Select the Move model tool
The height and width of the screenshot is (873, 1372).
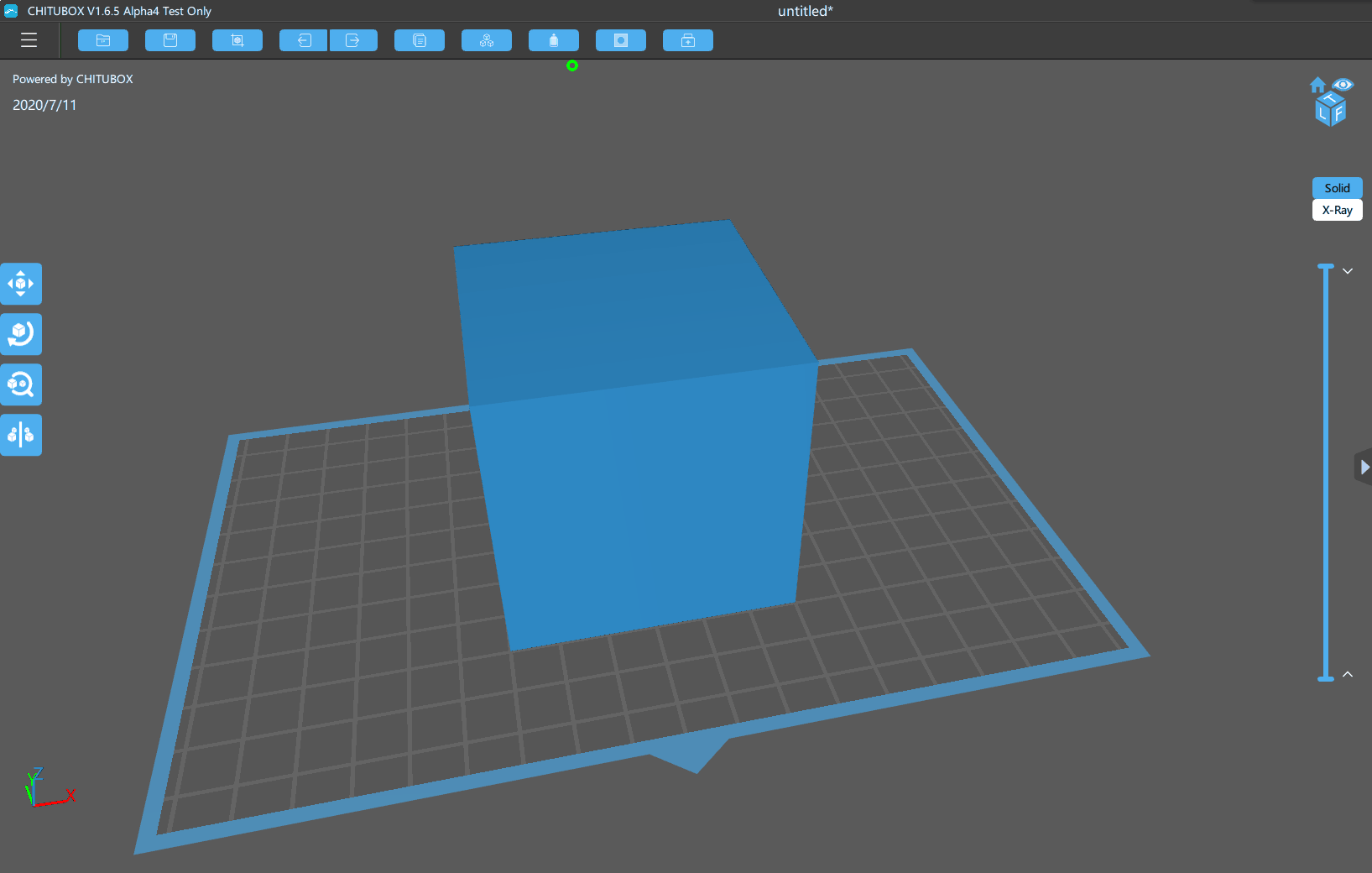tap(21, 284)
